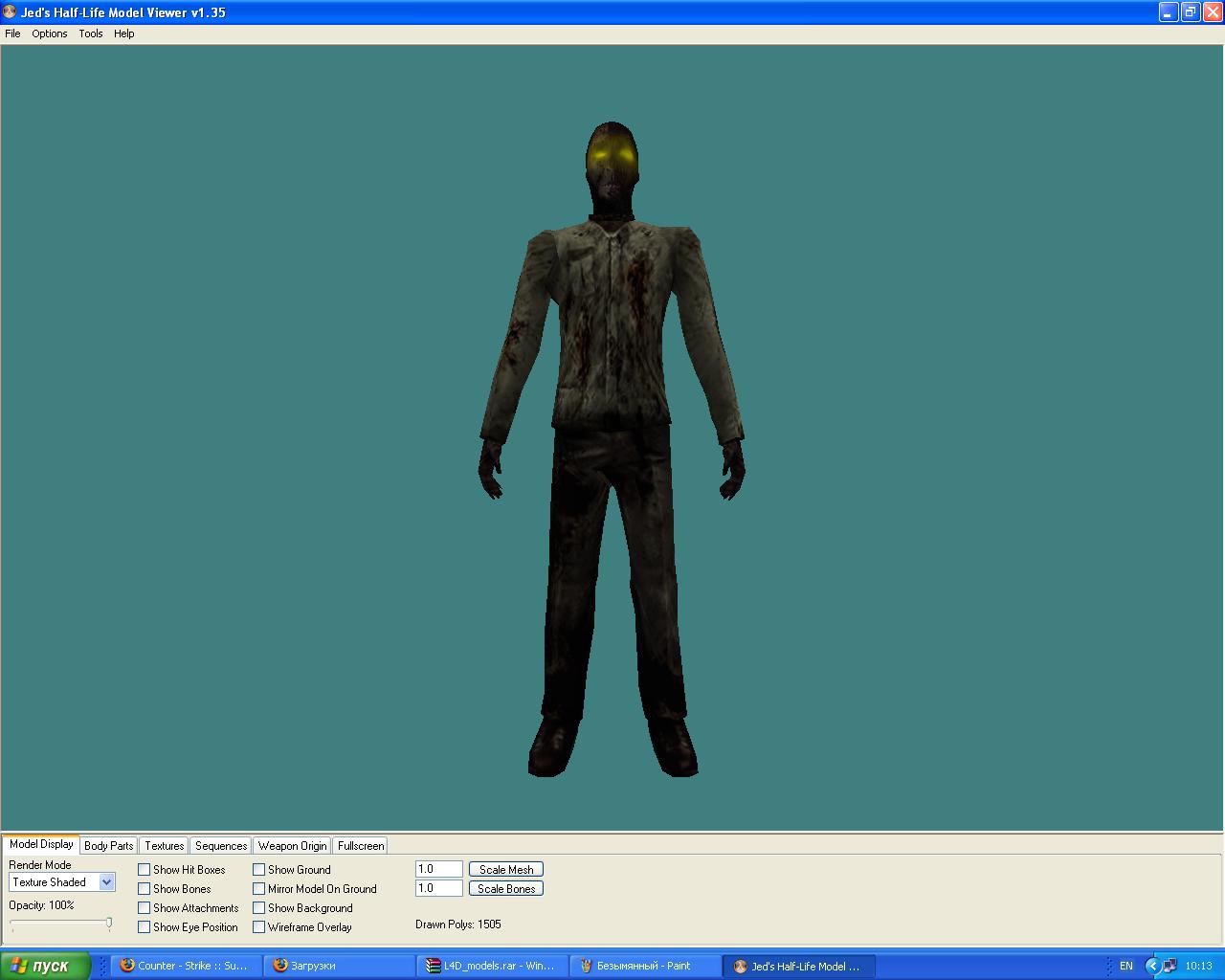Switch to the Body Parts tab
This screenshot has width=1225, height=980.
(109, 846)
